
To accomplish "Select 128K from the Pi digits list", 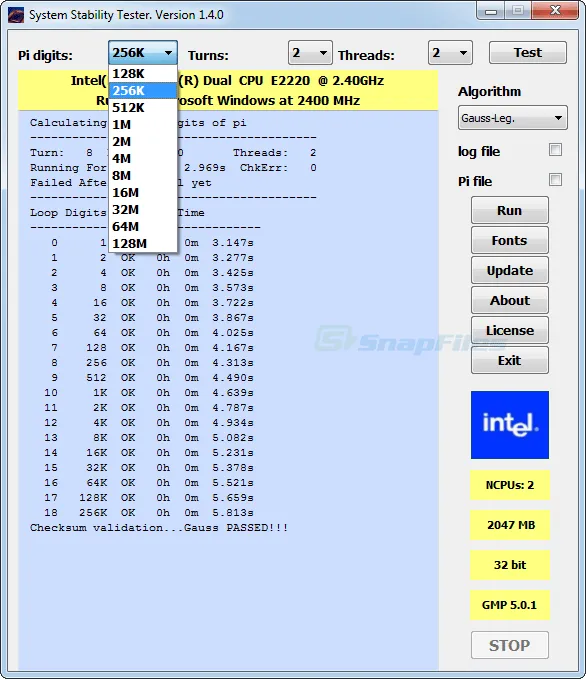I will [143, 74].
